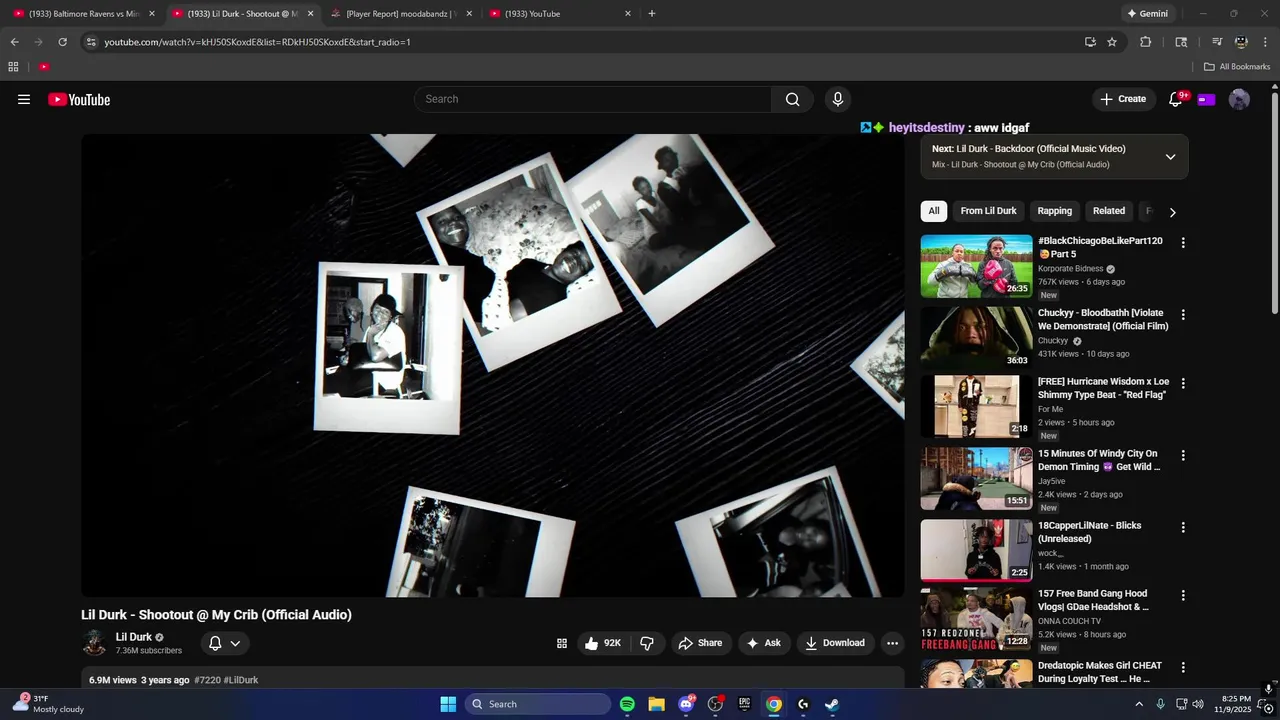Select the All filter chip
1280x720 pixels.
tap(934, 211)
